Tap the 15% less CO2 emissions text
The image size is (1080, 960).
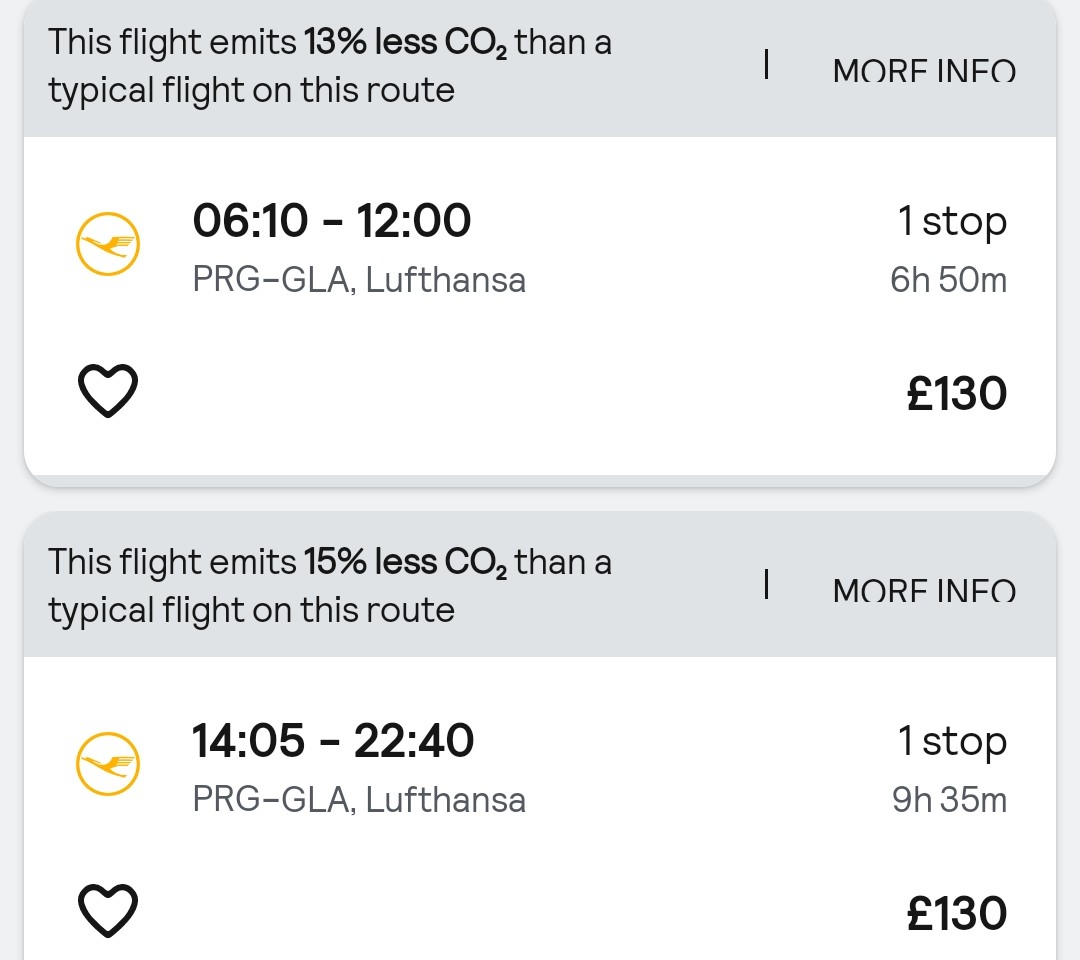click(330, 586)
